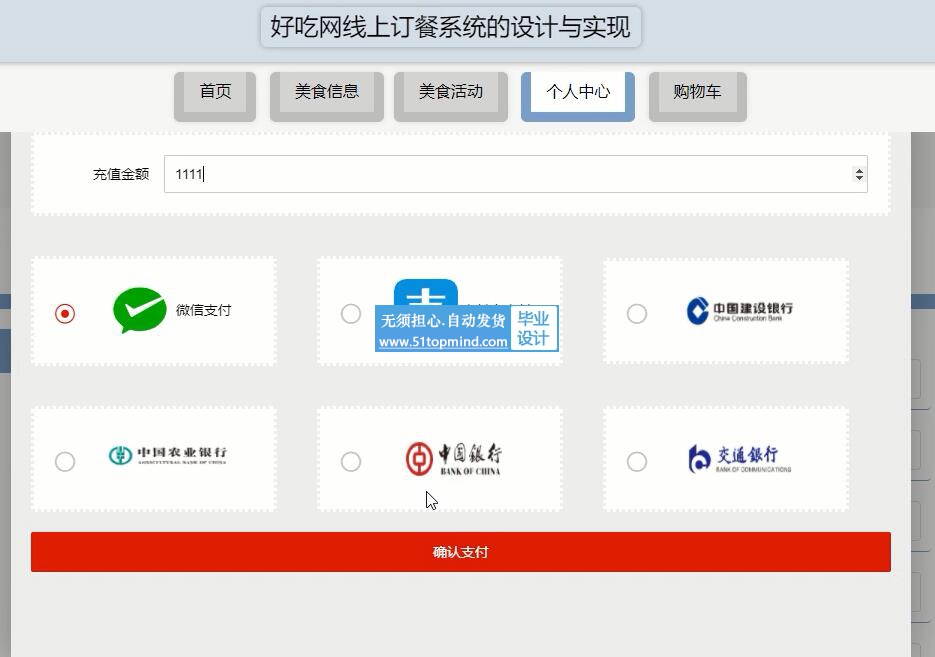Choose the 中国农业银行 radio button

(65, 461)
